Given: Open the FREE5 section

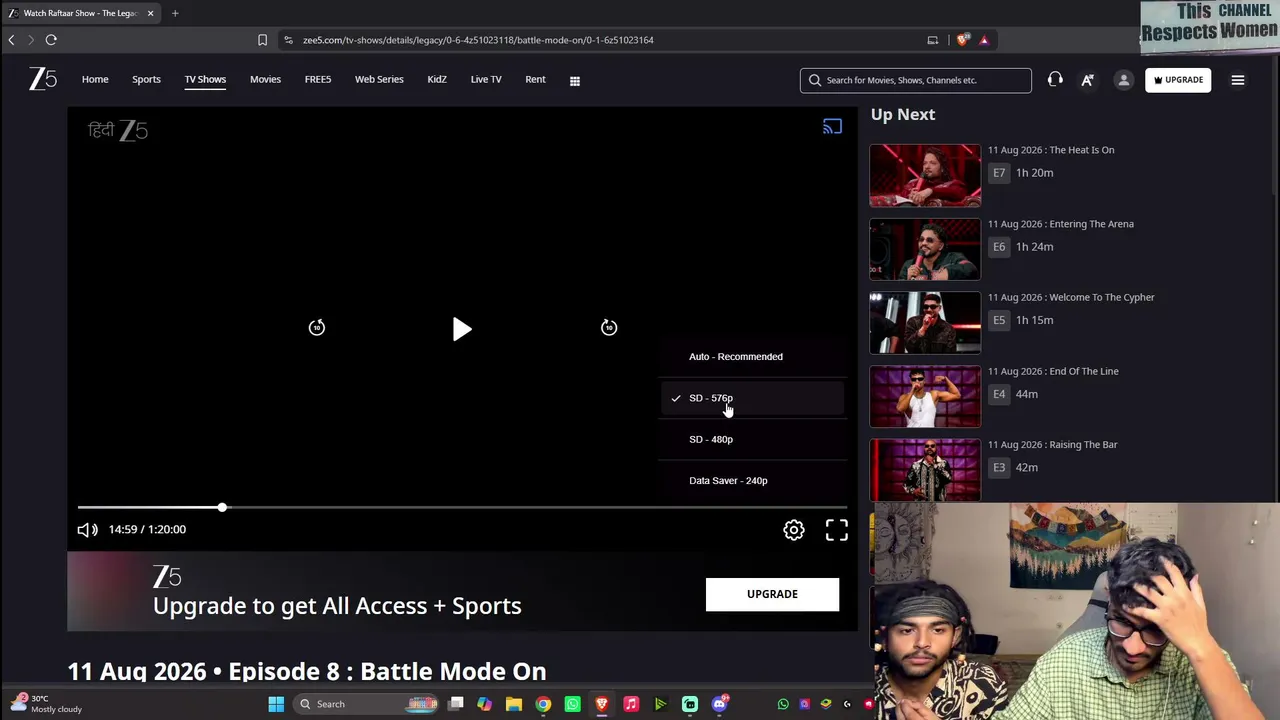Looking at the screenshot, I should [318, 80].
